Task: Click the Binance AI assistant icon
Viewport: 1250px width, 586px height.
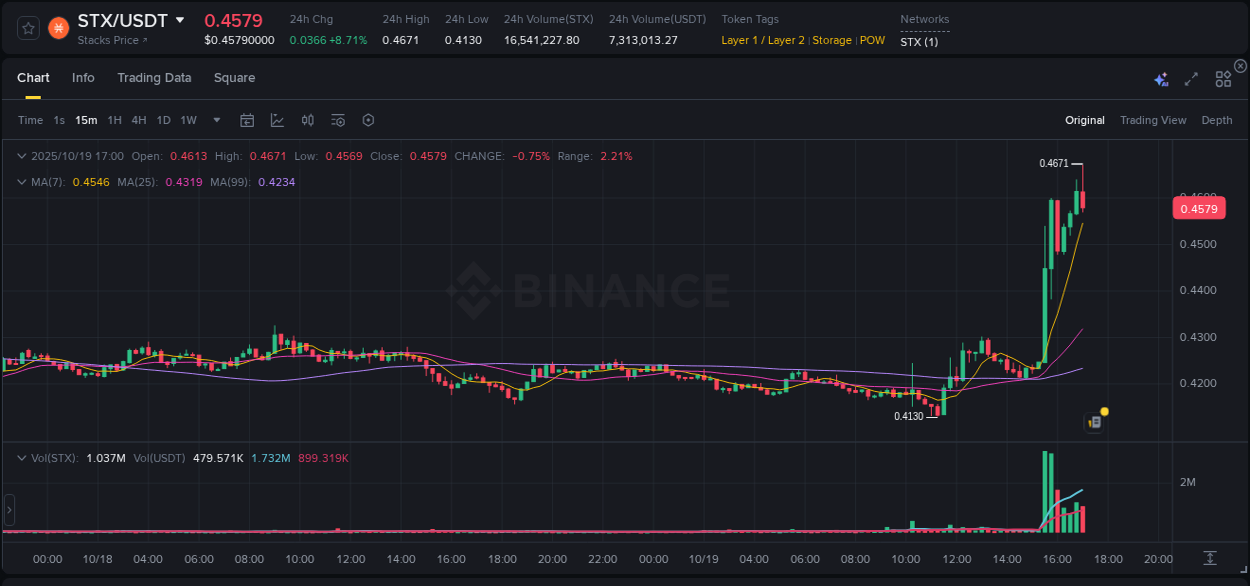Action: [1161, 78]
